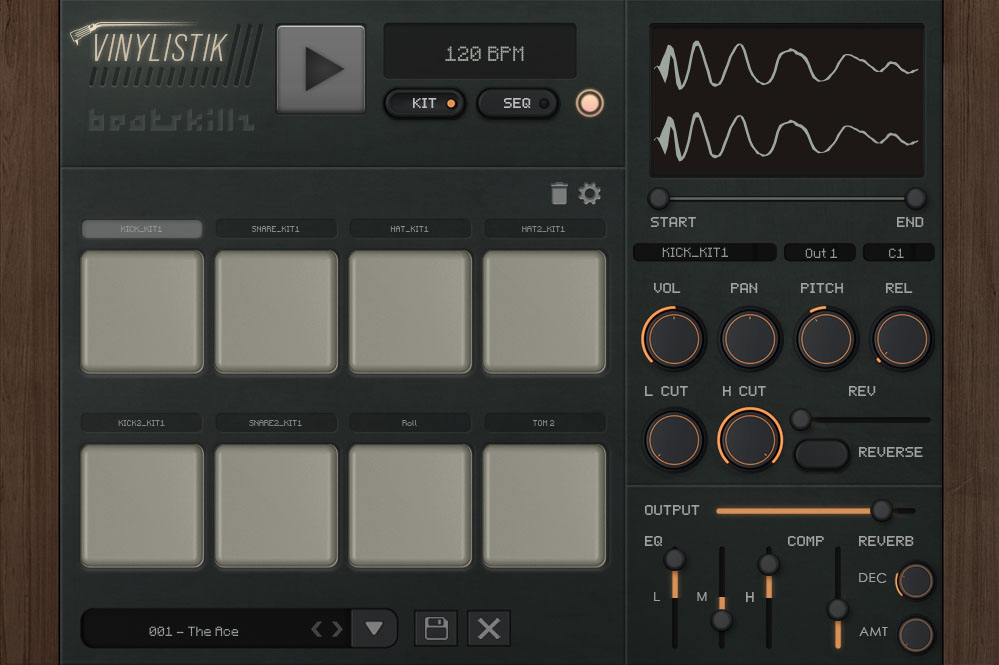The width and height of the screenshot is (999, 665).
Task: Trigger the pad under KICK_KIT1
Action: tap(142, 311)
